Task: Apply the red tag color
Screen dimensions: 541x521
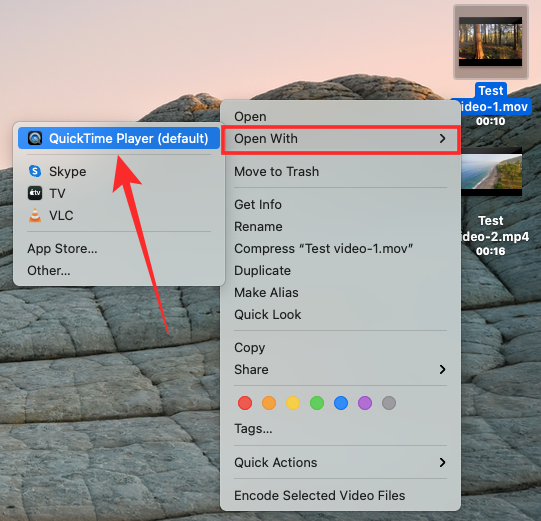Action: coord(245,403)
